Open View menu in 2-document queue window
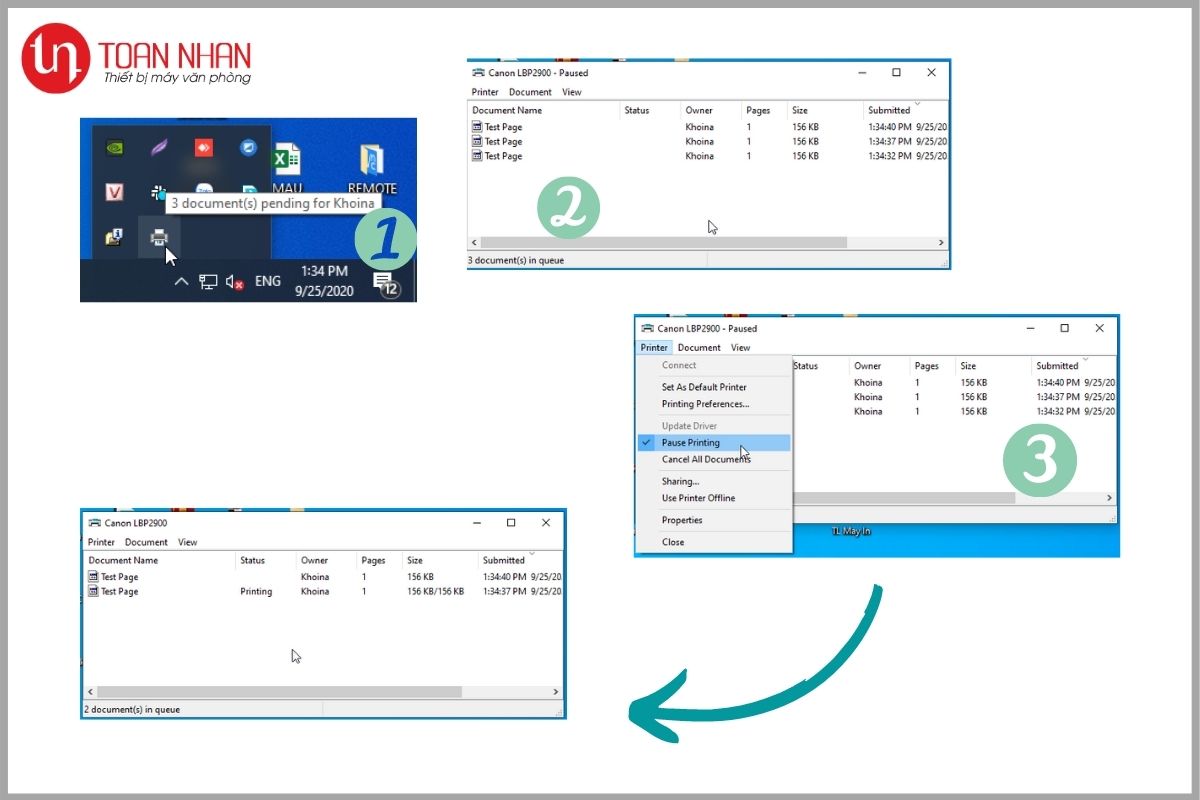The height and width of the screenshot is (800, 1200). 187,542
